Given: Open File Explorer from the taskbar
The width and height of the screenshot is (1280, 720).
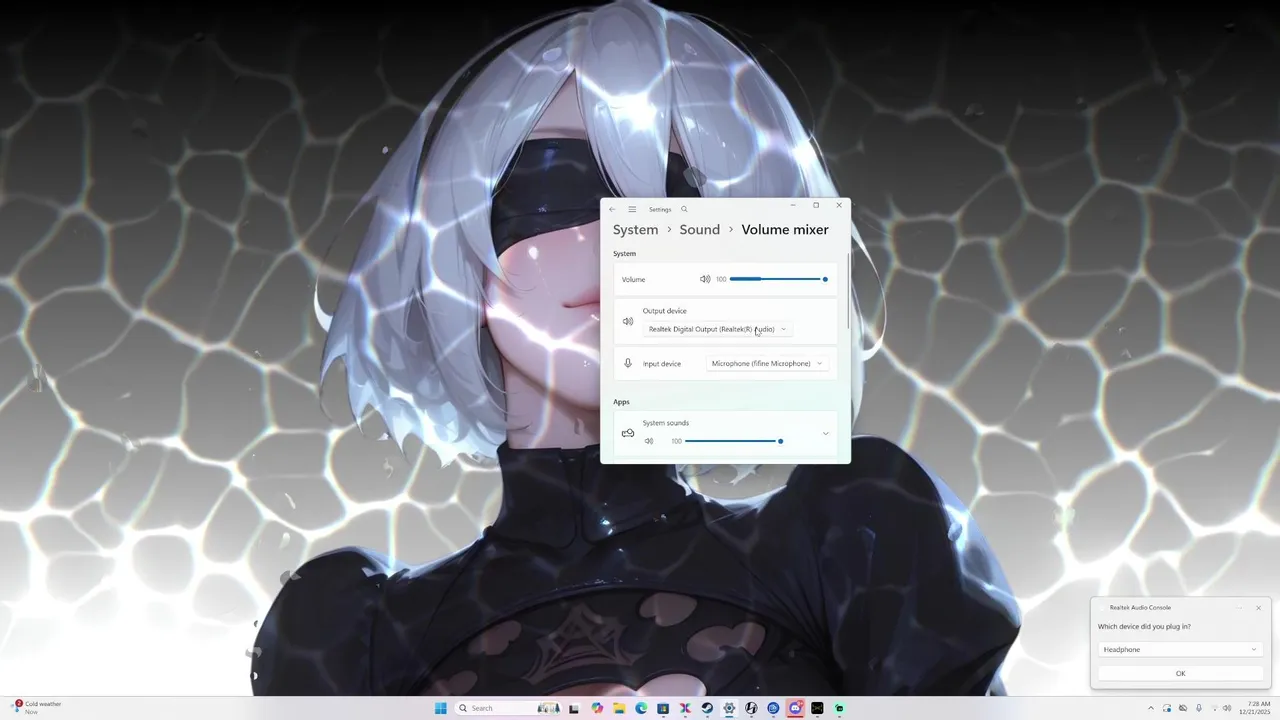Looking at the screenshot, I should 619,708.
